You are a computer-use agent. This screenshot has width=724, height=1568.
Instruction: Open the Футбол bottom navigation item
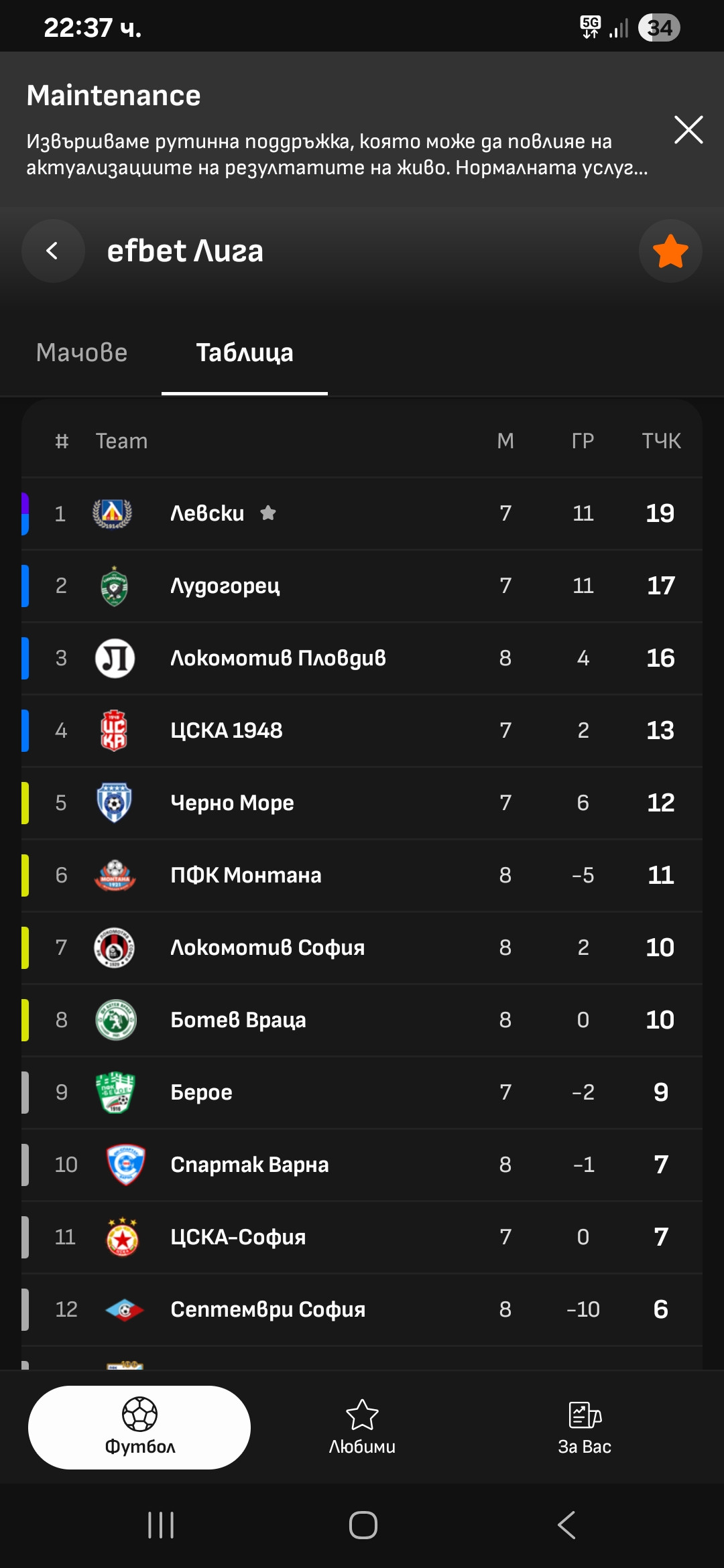click(x=139, y=1427)
